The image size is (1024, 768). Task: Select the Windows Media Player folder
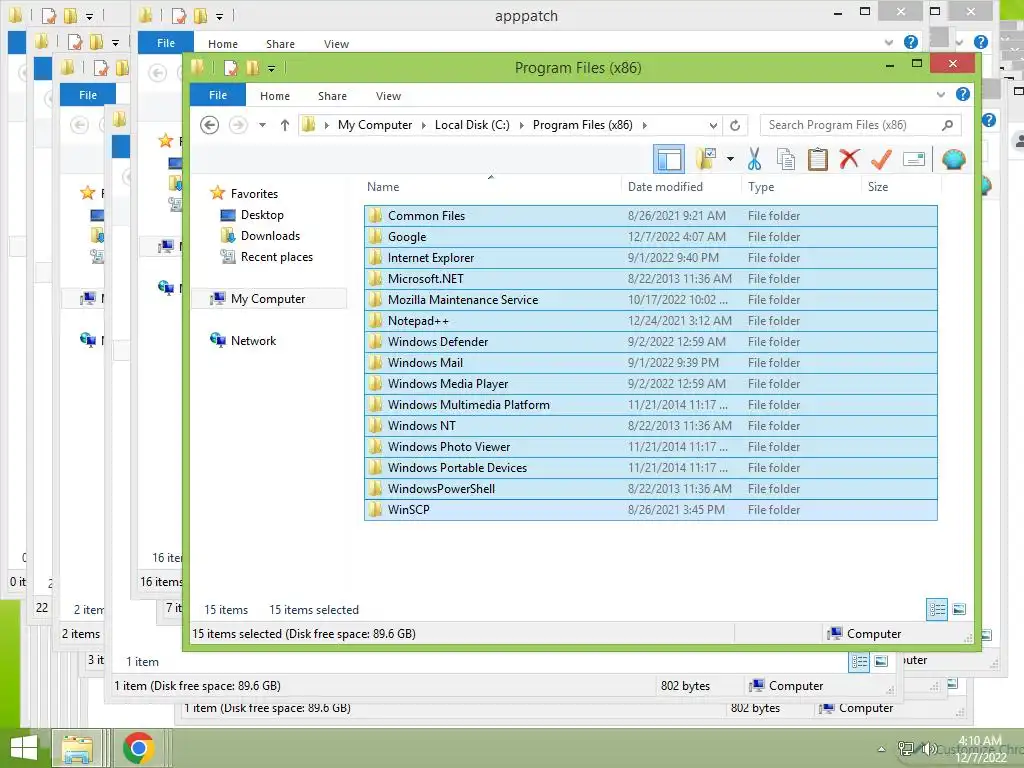[x=650, y=383]
